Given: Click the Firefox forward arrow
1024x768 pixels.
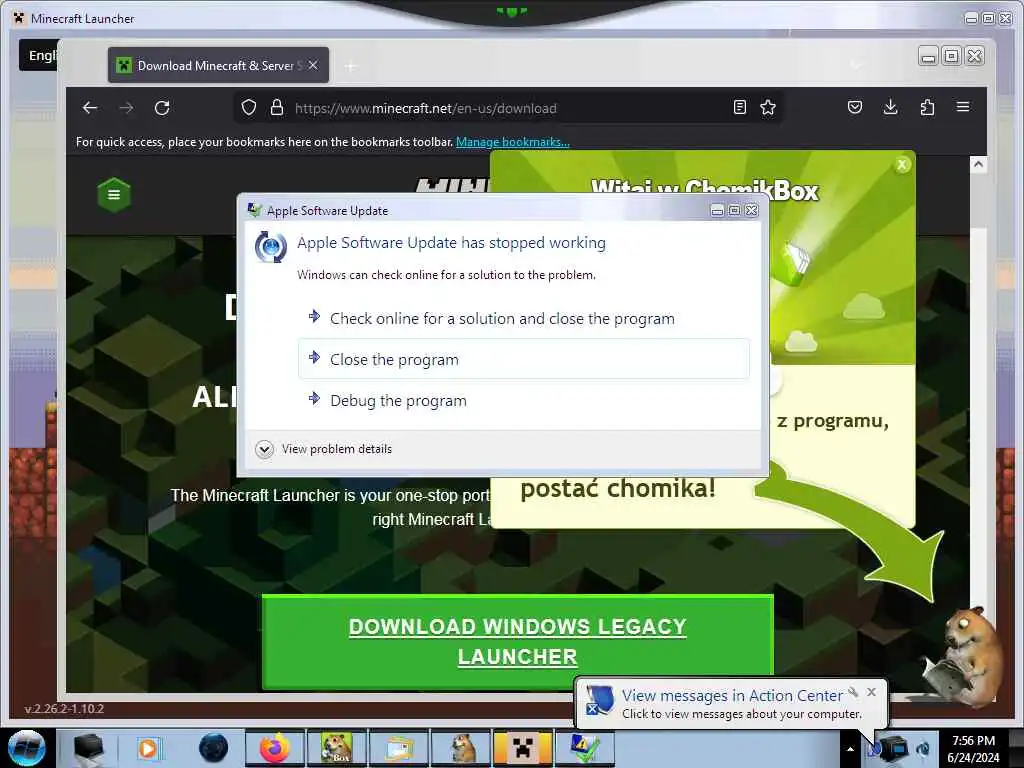Looking at the screenshot, I should pyautogui.click(x=126, y=108).
